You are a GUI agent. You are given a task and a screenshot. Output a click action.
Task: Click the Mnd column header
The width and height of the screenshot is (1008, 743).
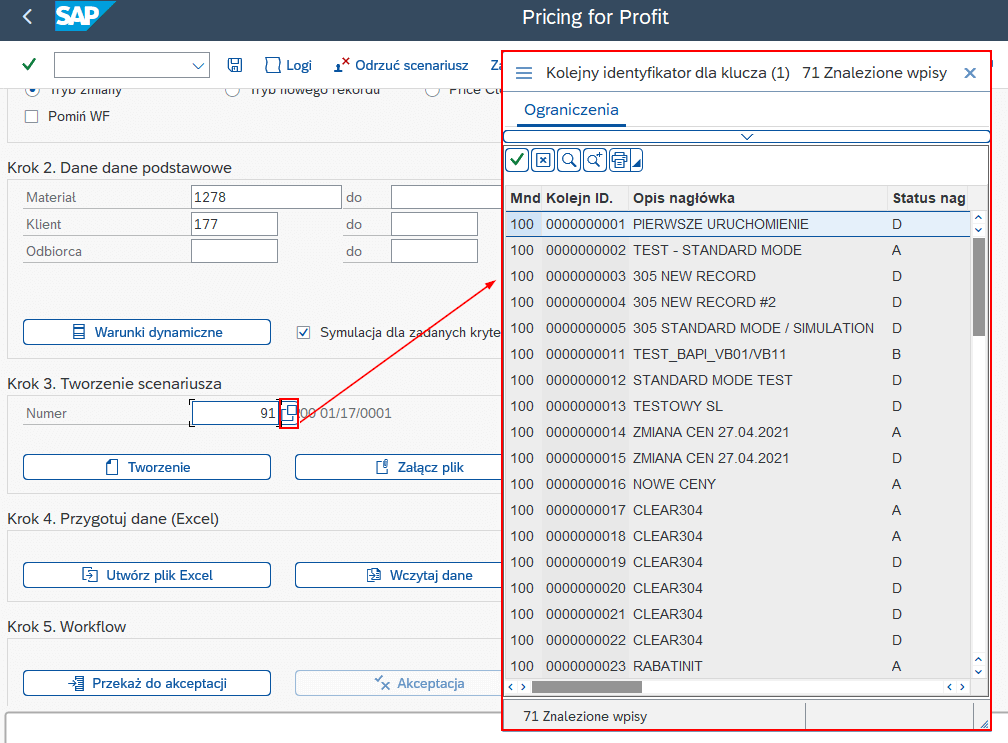point(525,198)
